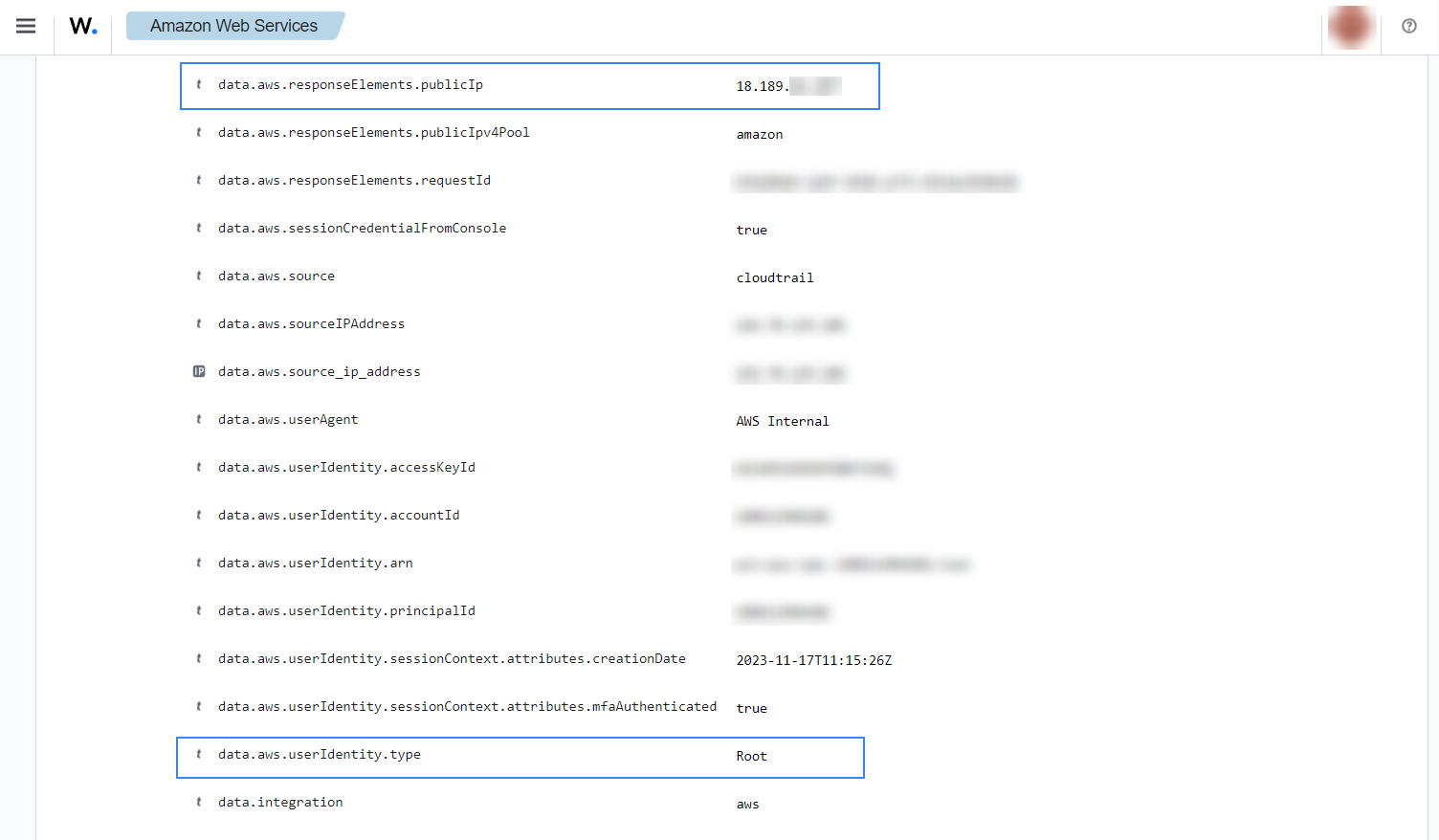Click the AWS Internal userAgent value
This screenshot has height=840, width=1439.
coord(782,421)
